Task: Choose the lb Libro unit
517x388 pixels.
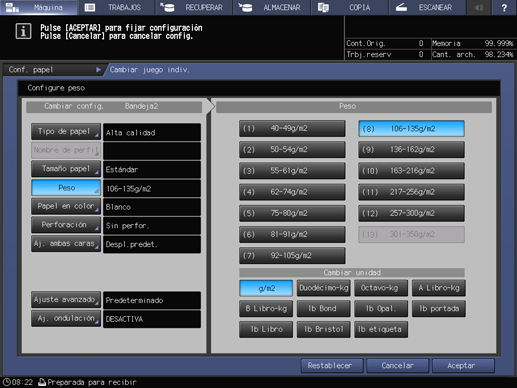Action: click(x=266, y=329)
